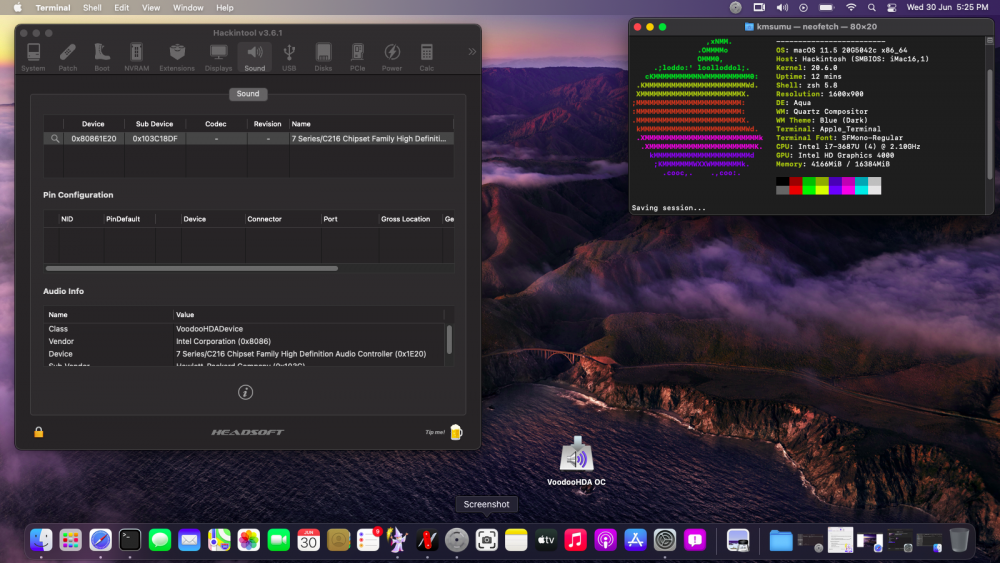Expand the toolbar overflow chevron
The image size is (1000, 563).
472,52
